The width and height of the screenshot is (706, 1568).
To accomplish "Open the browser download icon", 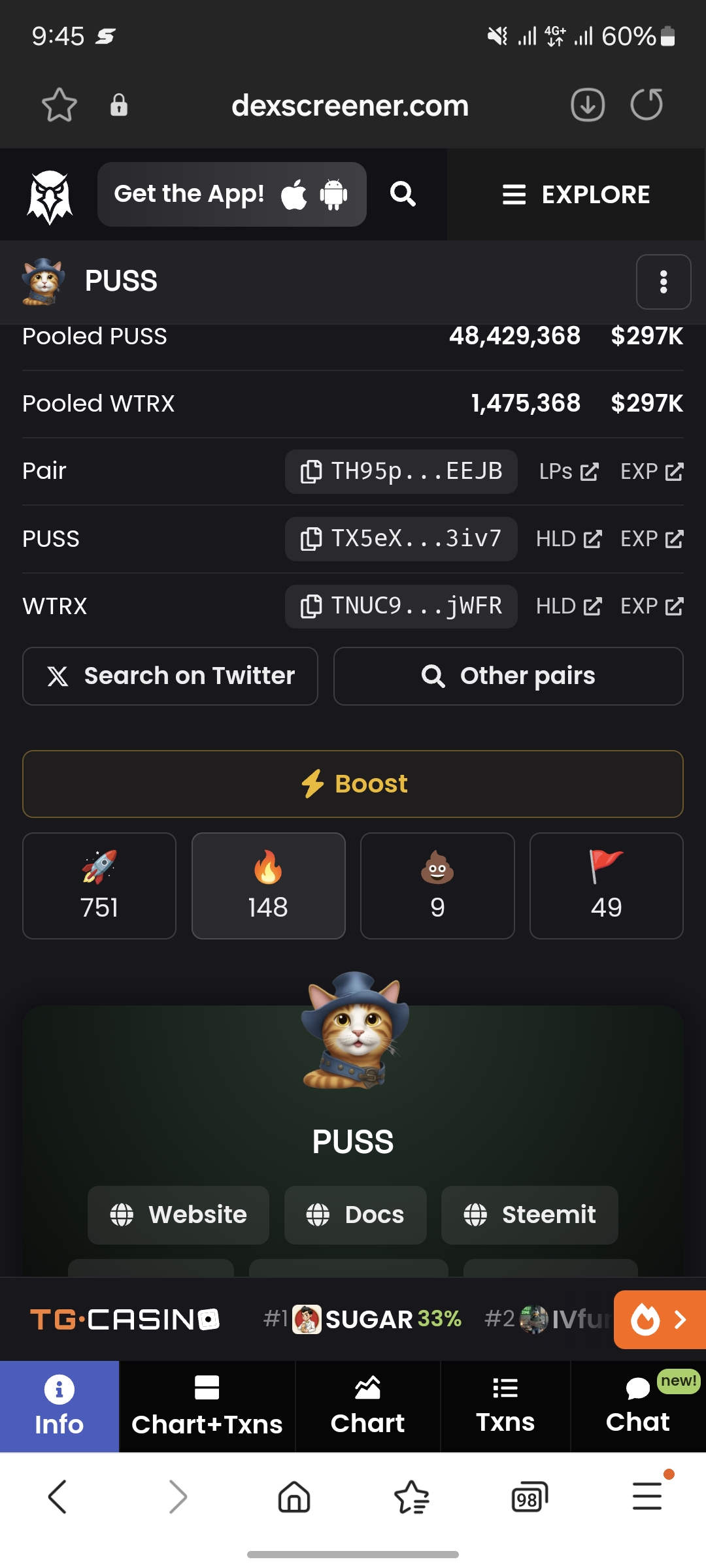I will coord(588,105).
